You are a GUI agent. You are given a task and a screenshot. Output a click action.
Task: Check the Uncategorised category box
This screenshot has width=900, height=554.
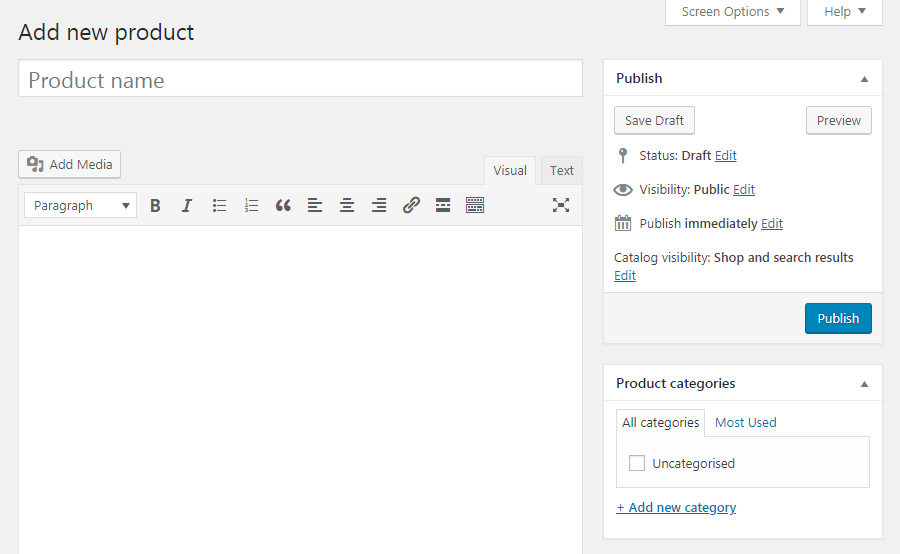pyautogui.click(x=637, y=463)
